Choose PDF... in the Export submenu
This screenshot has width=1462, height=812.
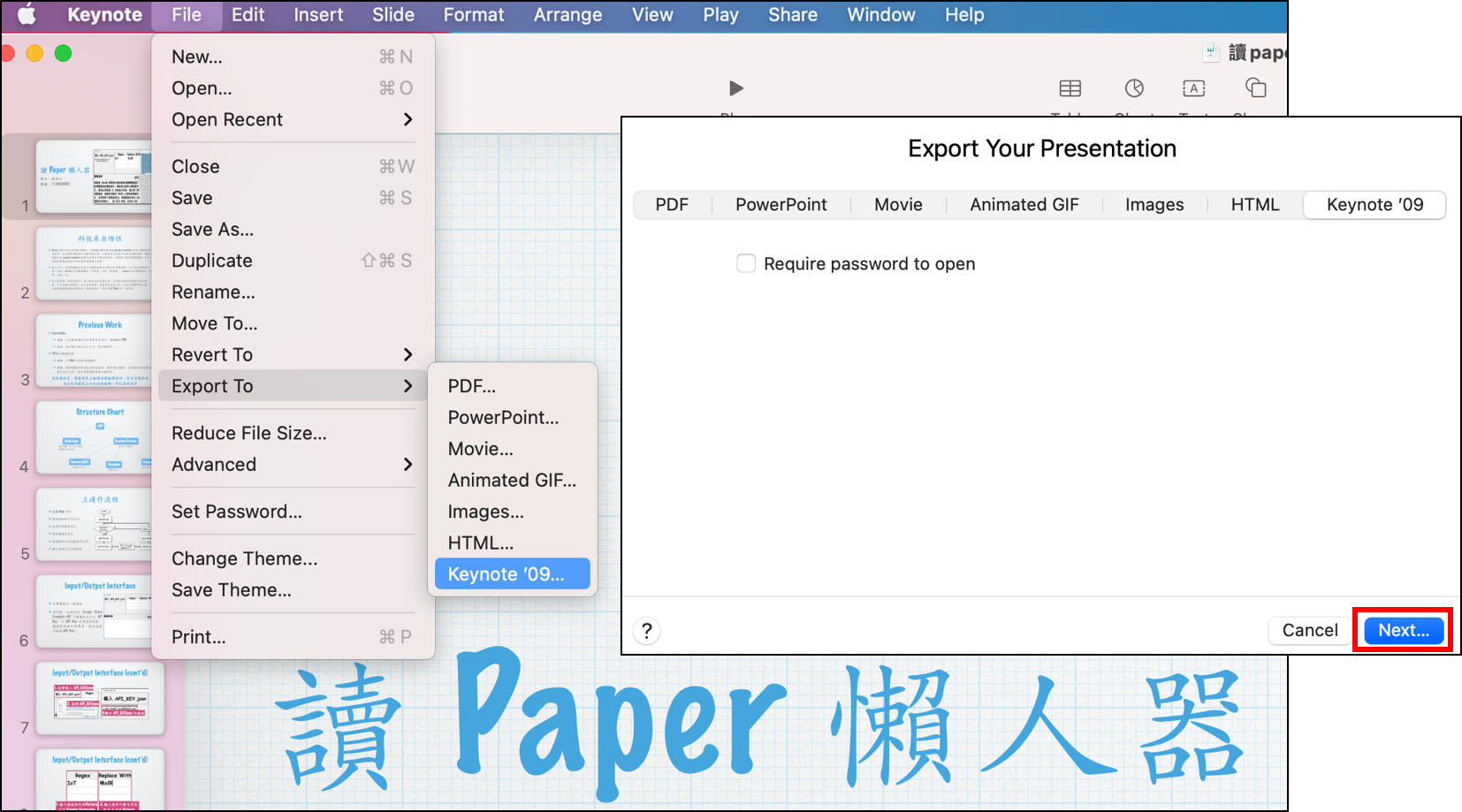click(x=513, y=386)
